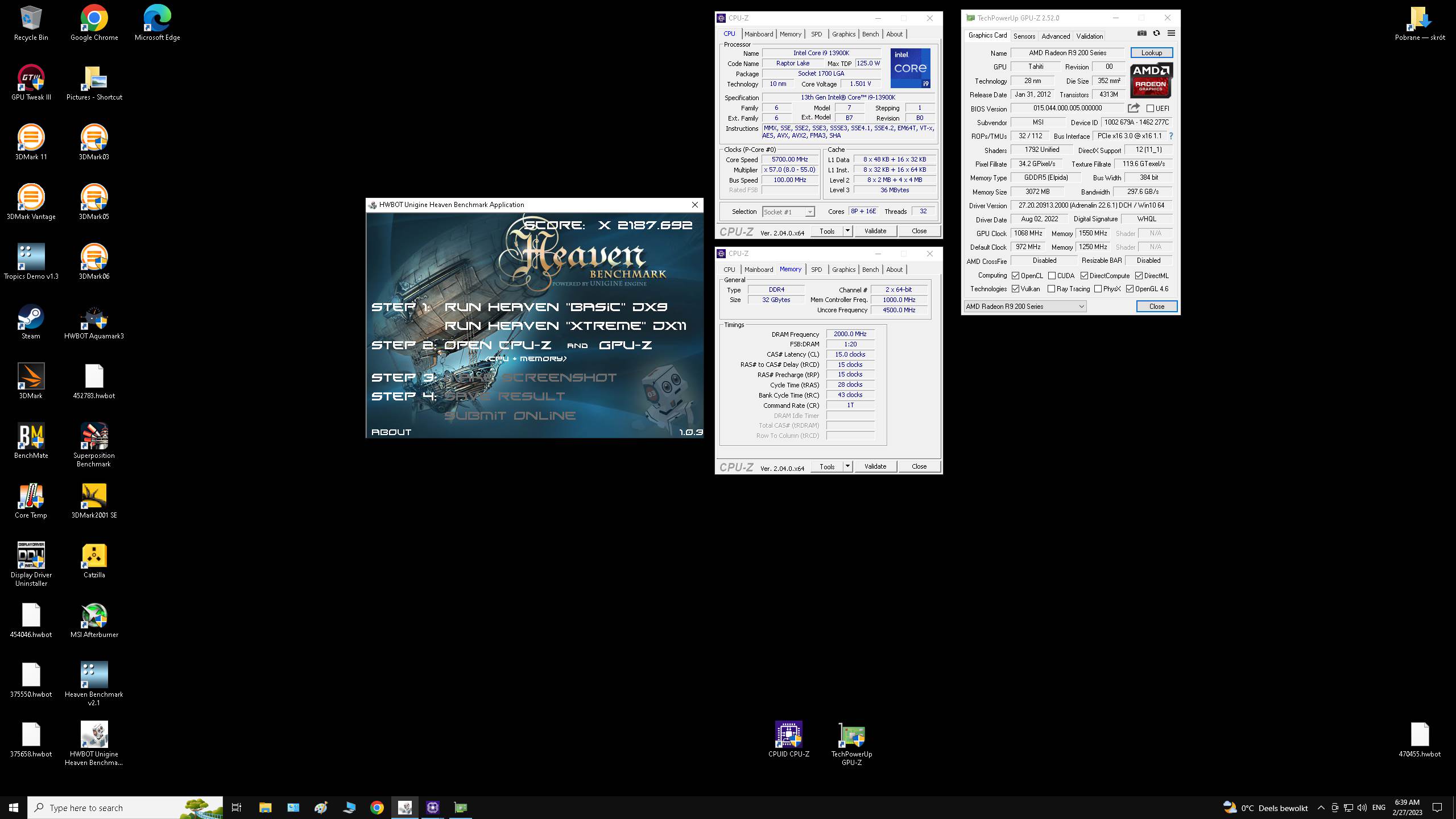Image resolution: width=1456 pixels, height=819 pixels.
Task: Click the taskbar search box
Action: [125, 808]
